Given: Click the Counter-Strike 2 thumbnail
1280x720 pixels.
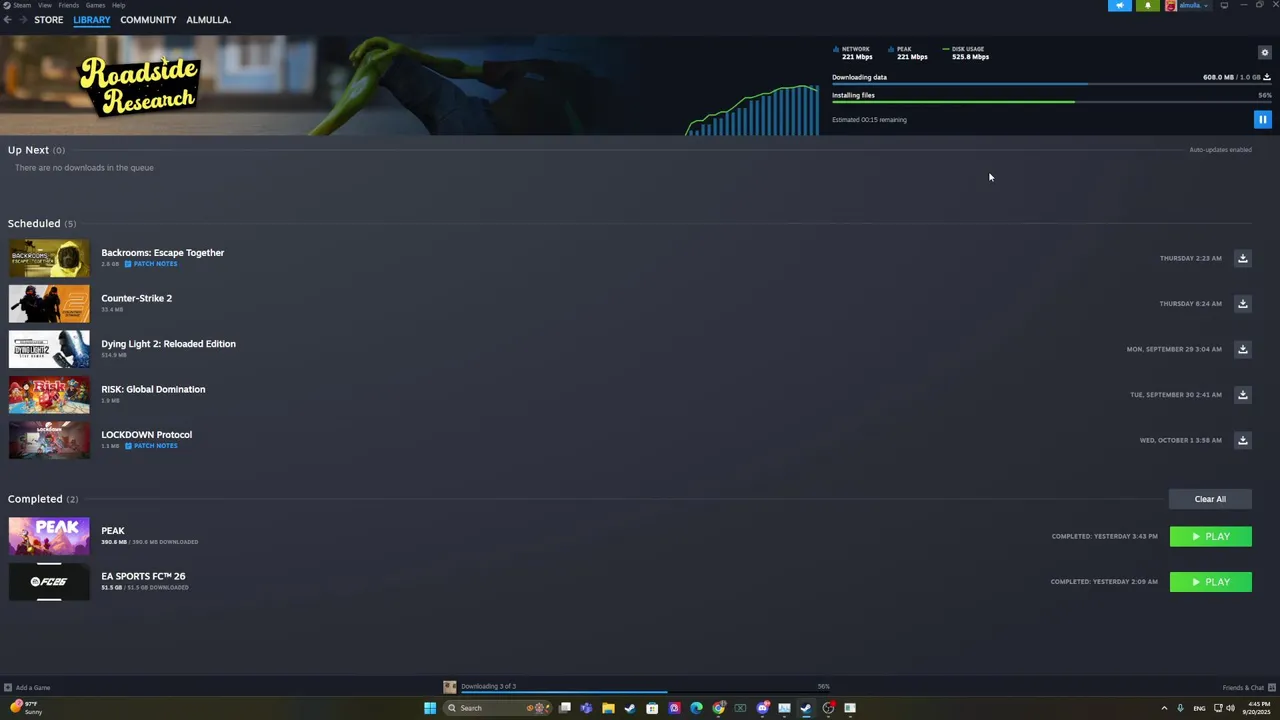Looking at the screenshot, I should [x=49, y=304].
